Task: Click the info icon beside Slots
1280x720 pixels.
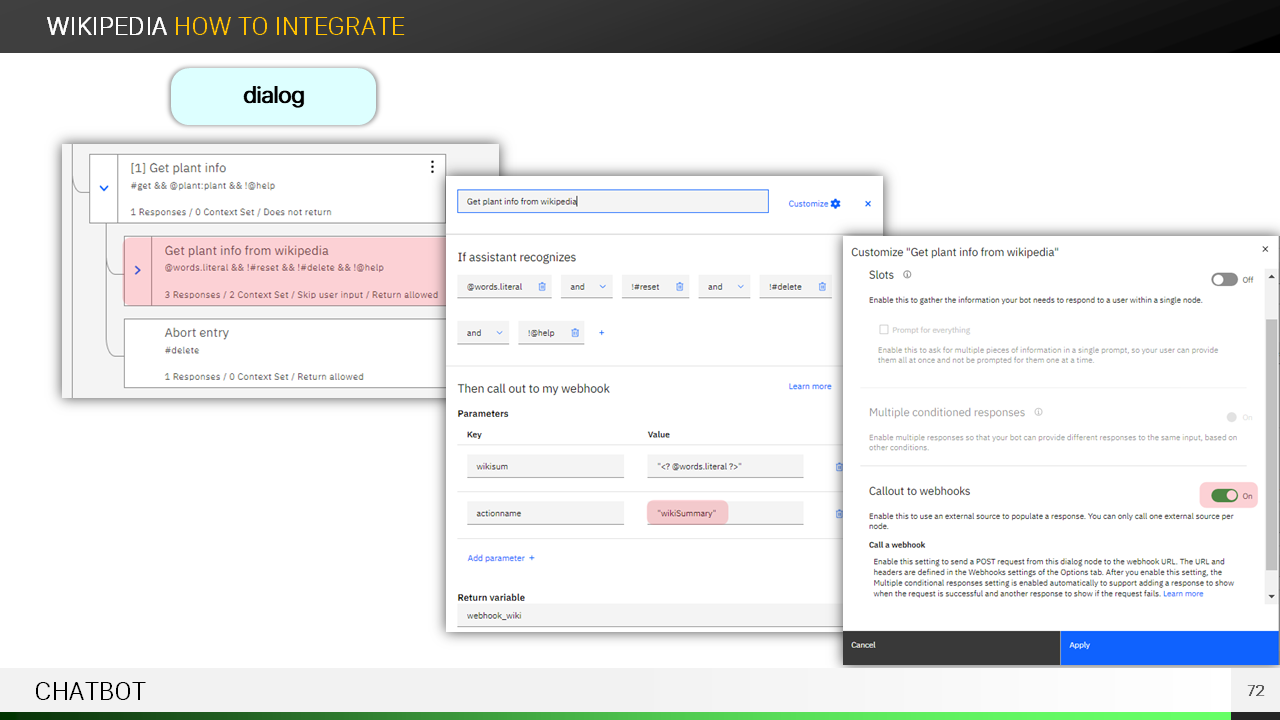Action: (x=907, y=275)
